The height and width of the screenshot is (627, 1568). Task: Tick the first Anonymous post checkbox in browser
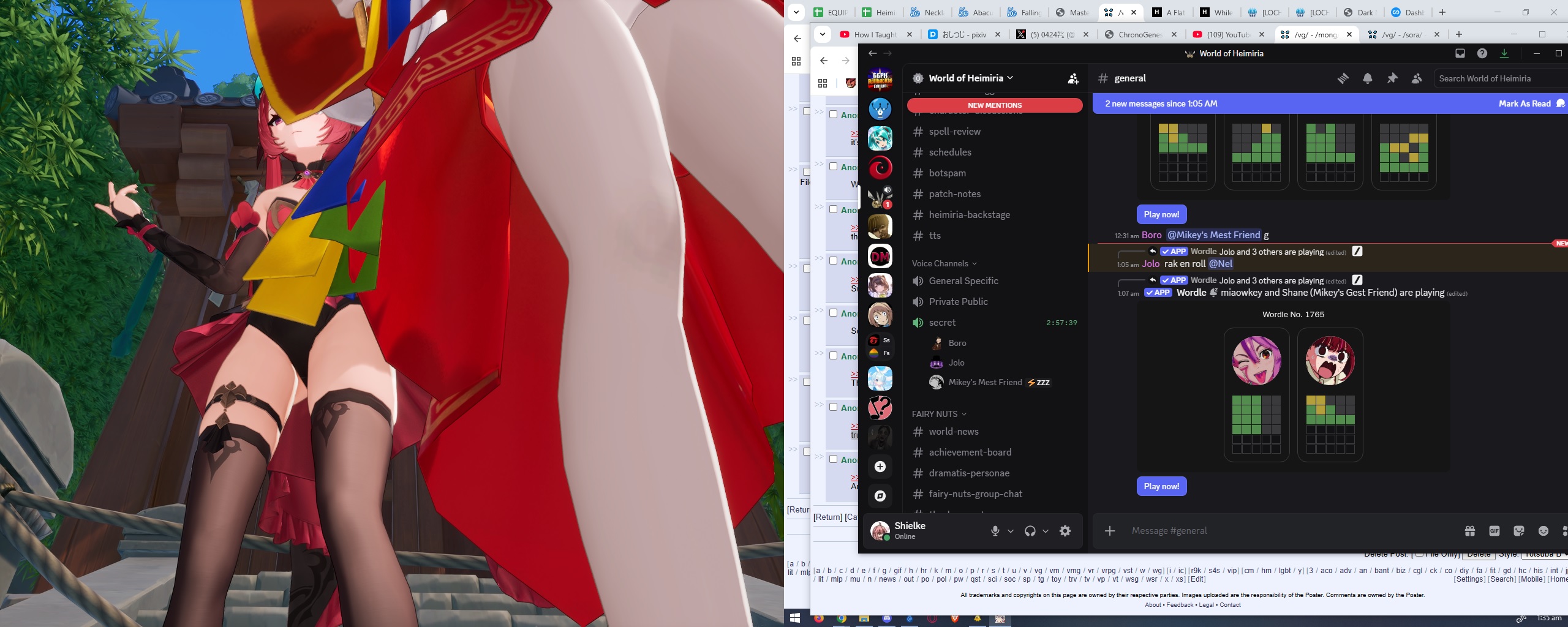(x=834, y=115)
